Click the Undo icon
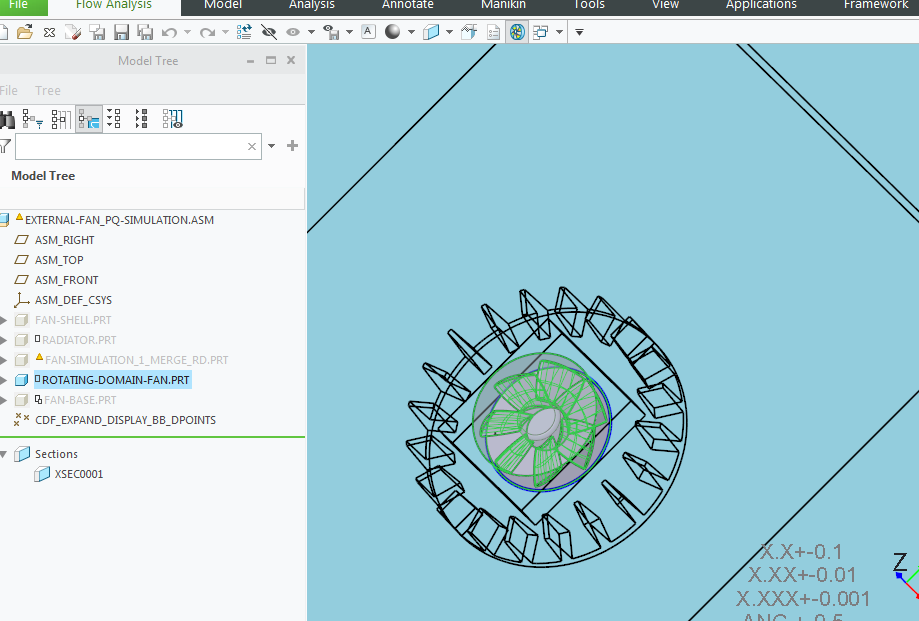919x621 pixels. (x=168, y=31)
